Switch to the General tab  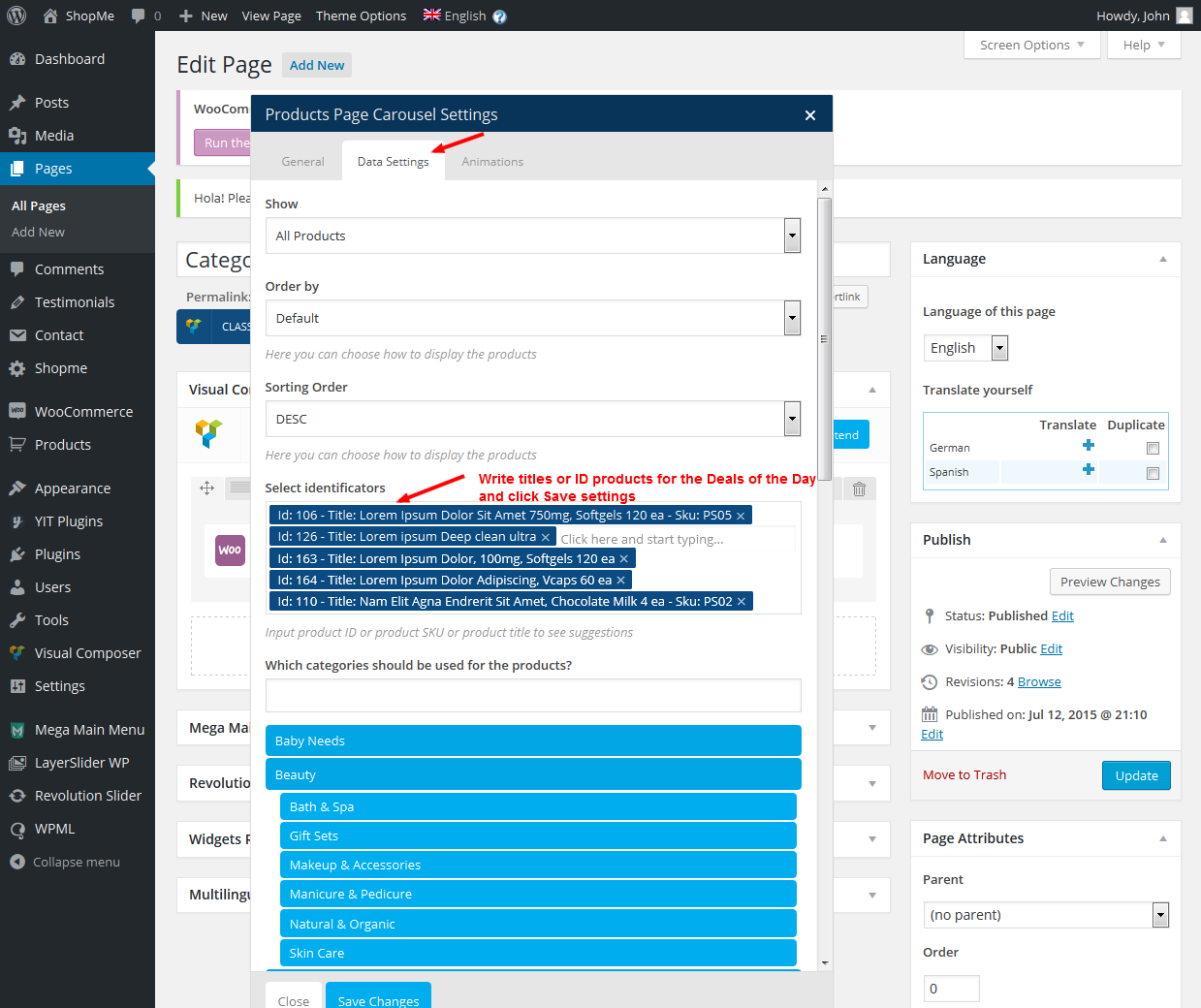302,162
